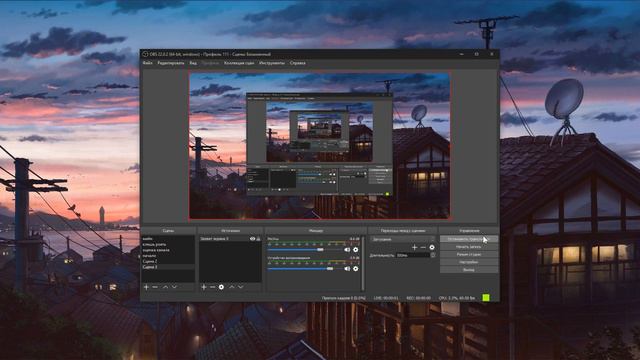Select Сцена 2 in the scenes list

pyautogui.click(x=168, y=261)
